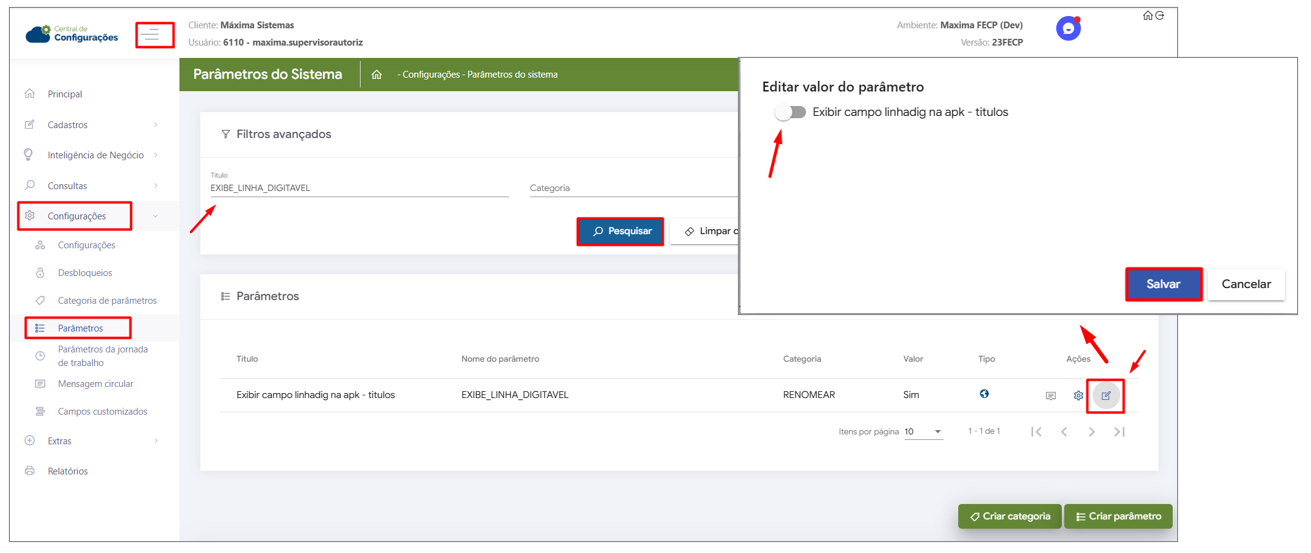Go to first page of results

[x=1036, y=432]
